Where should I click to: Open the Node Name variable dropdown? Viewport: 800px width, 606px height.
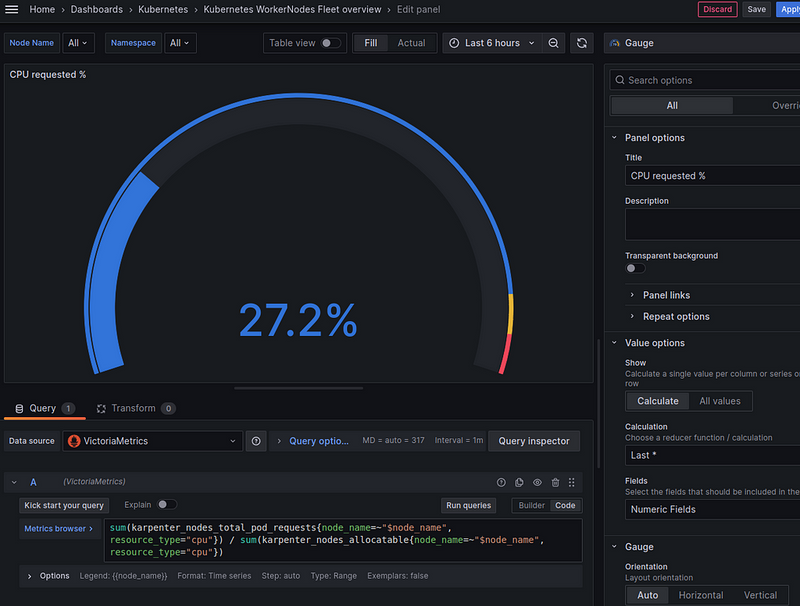point(78,43)
